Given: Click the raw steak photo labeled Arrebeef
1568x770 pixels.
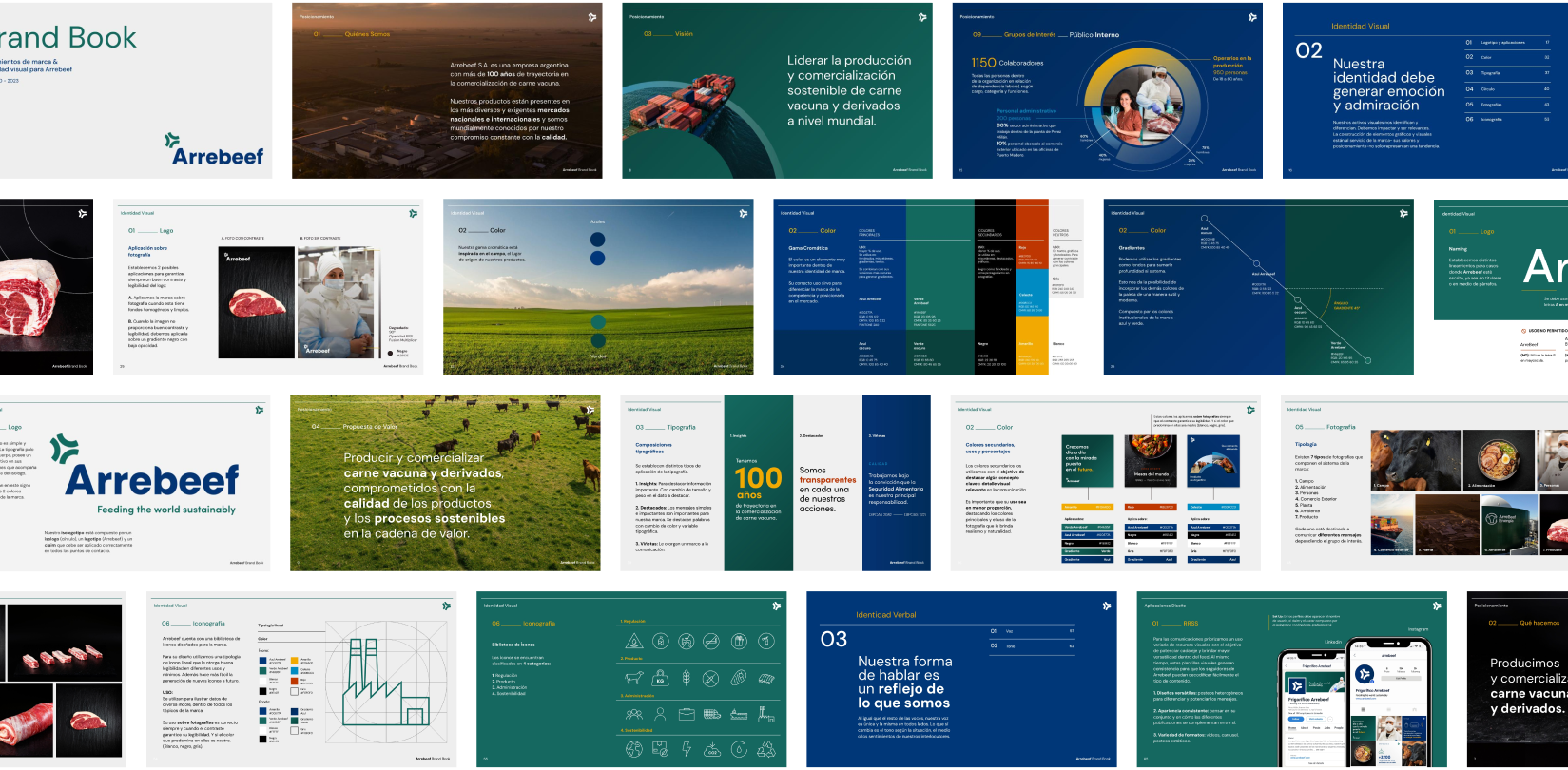Looking at the screenshot, I should 257,303.
